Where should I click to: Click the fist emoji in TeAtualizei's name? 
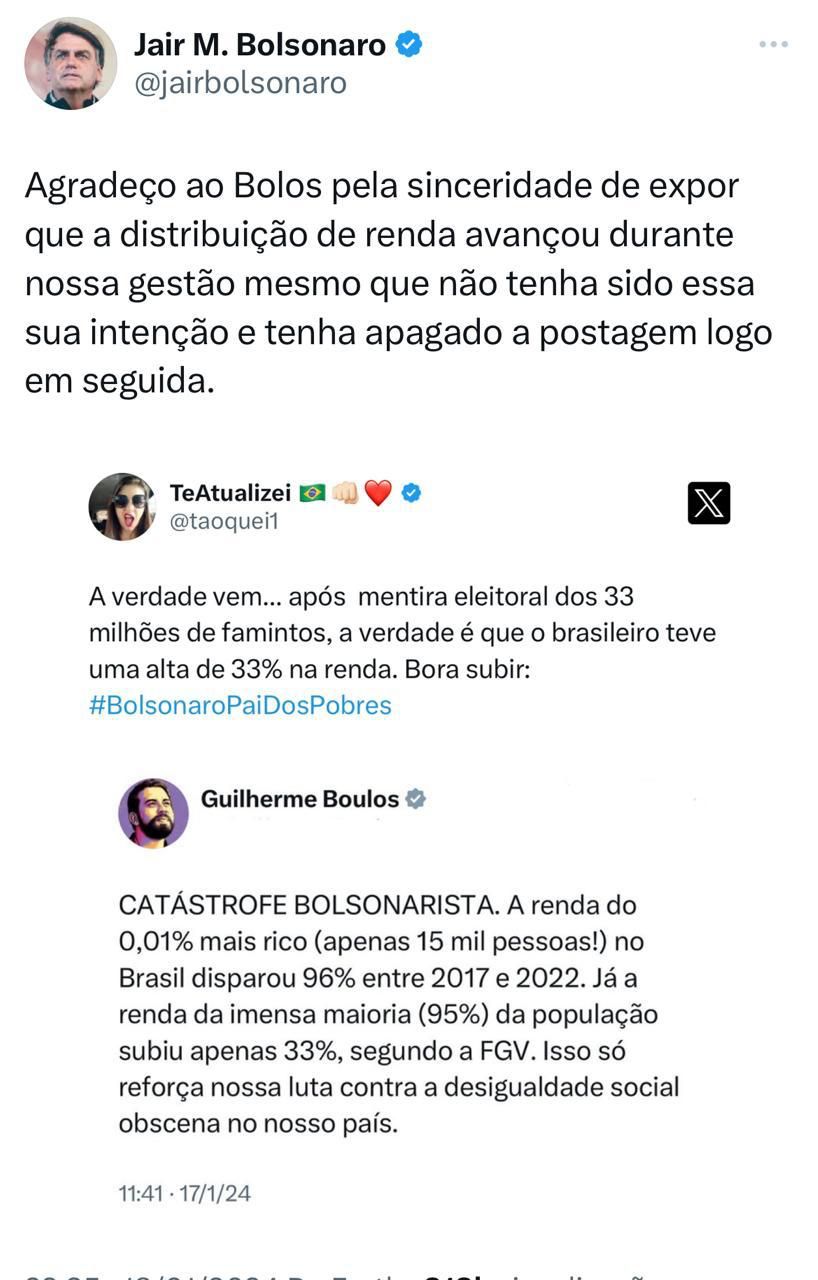[345, 492]
